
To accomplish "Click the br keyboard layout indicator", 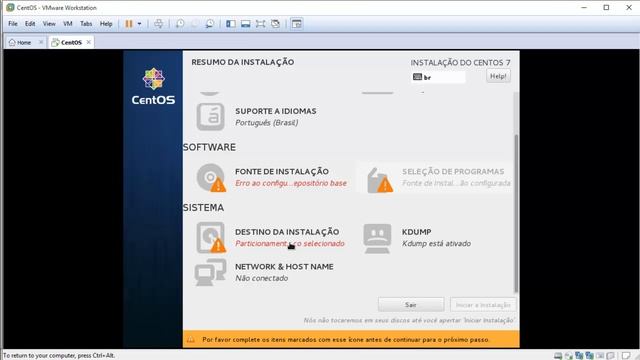I will 438,77.
